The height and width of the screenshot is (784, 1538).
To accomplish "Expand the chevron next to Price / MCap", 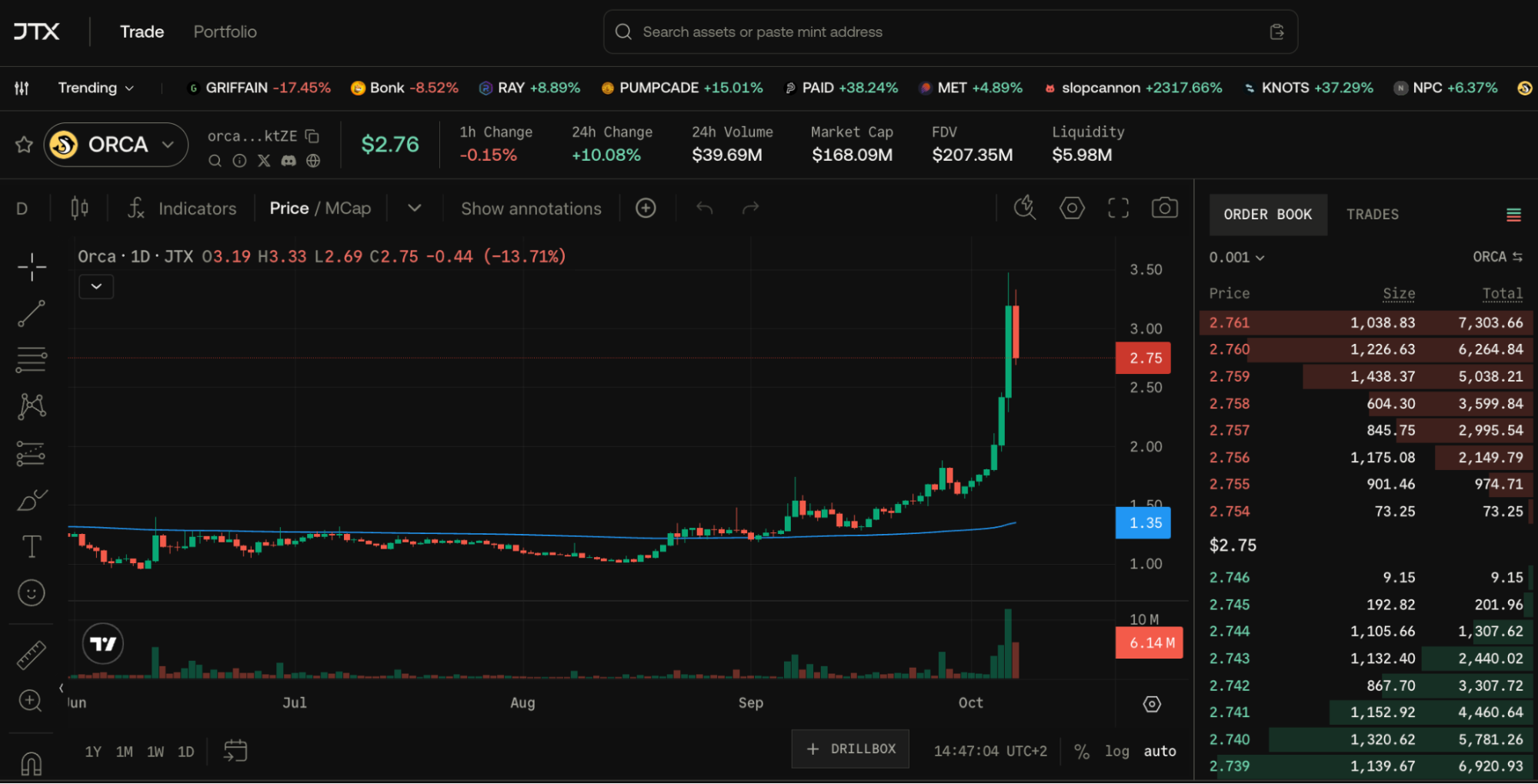I will coord(414,208).
